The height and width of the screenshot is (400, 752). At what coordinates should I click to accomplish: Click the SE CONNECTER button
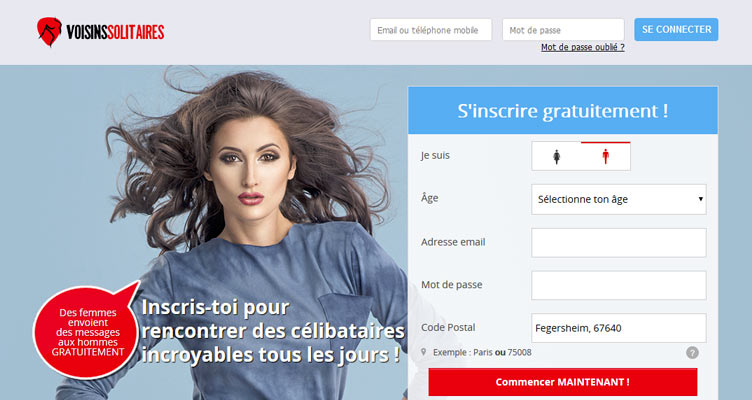676,29
